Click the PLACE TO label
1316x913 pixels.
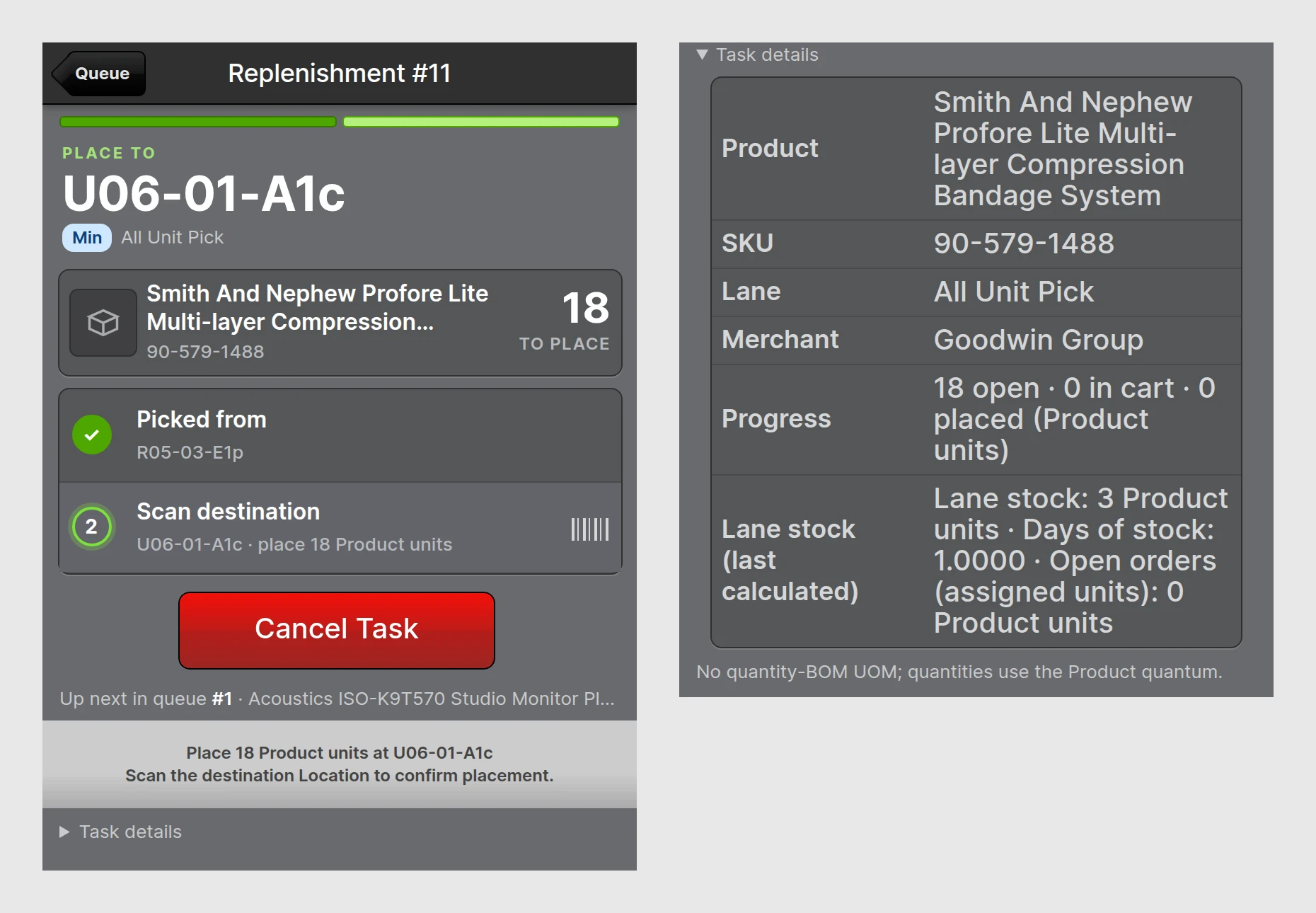pos(109,153)
